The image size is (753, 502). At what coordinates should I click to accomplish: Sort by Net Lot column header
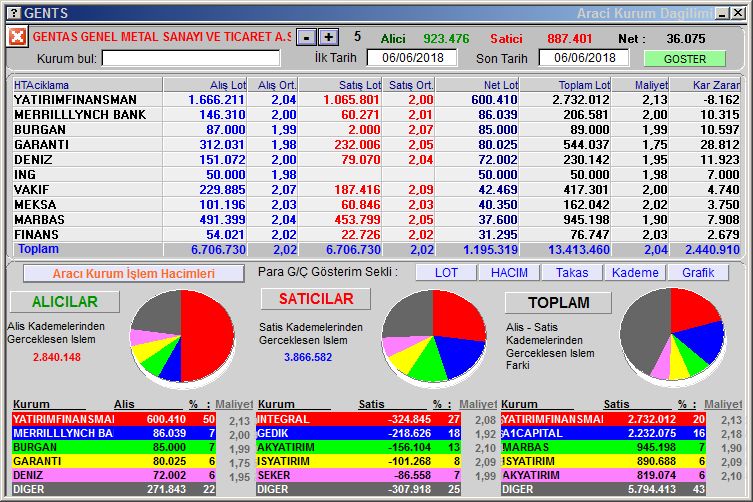[477, 85]
